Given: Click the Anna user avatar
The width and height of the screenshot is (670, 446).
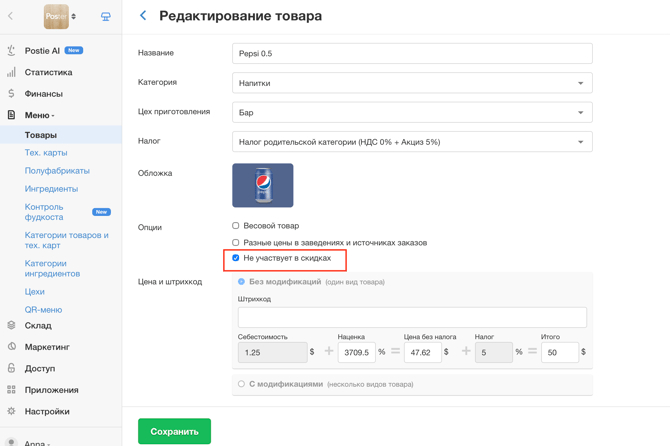Looking at the screenshot, I should coord(12,442).
